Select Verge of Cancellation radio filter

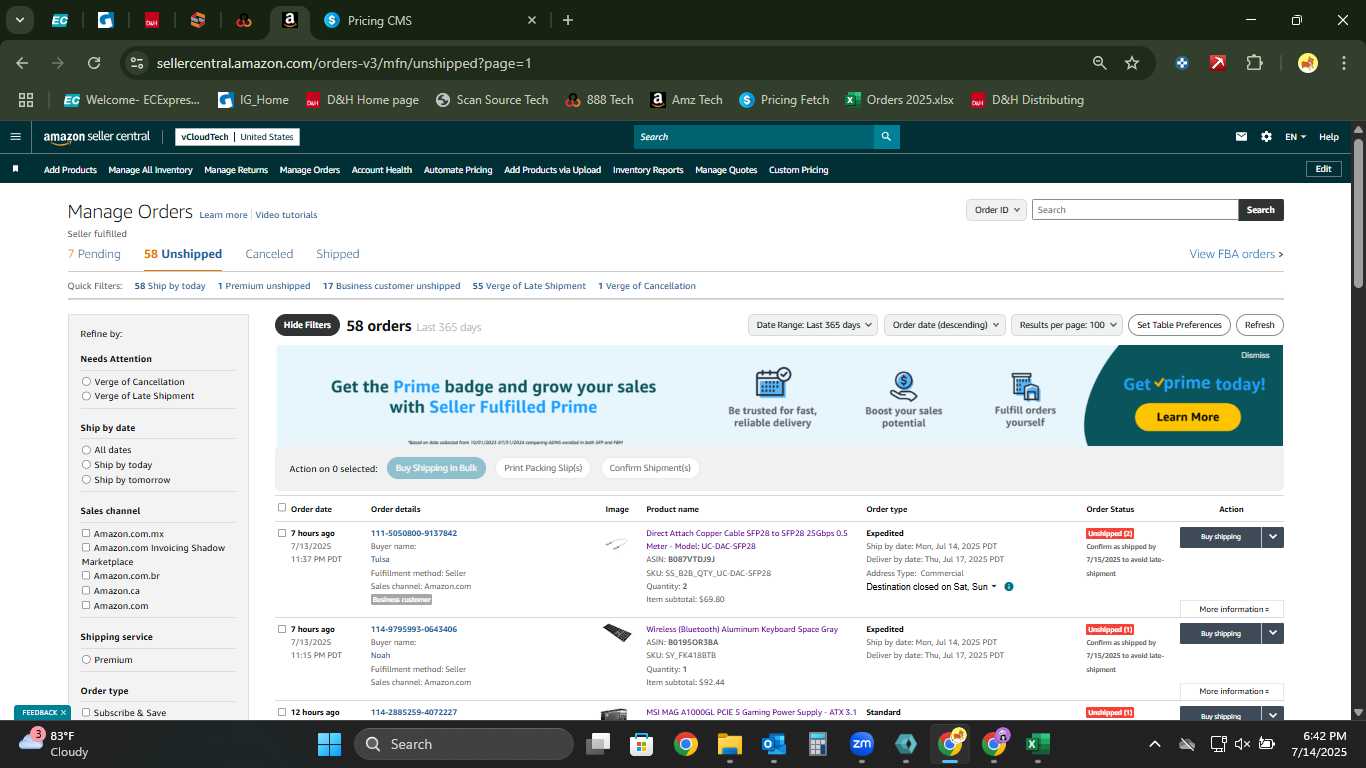(x=86, y=382)
